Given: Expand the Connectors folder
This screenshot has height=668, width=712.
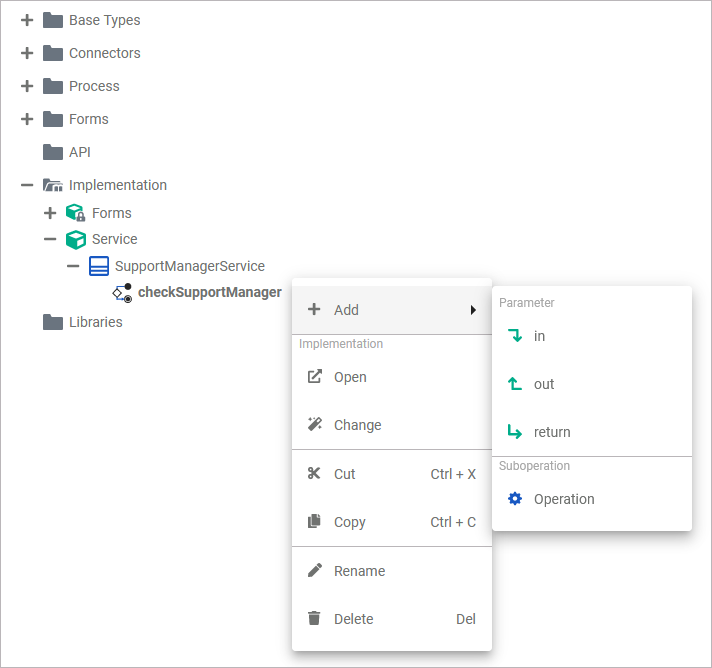Looking at the screenshot, I should pos(27,53).
